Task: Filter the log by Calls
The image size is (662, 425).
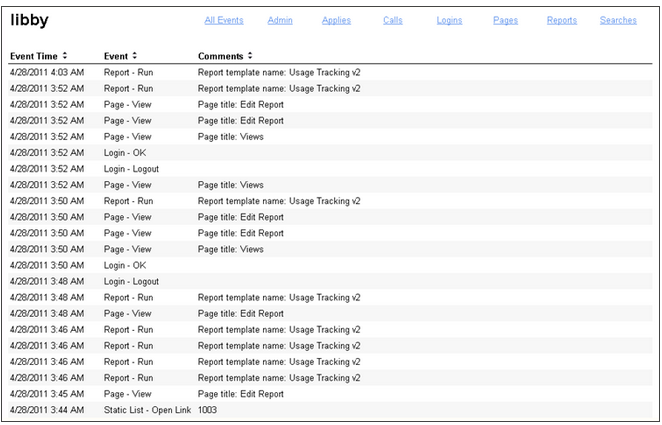Action: click(393, 21)
